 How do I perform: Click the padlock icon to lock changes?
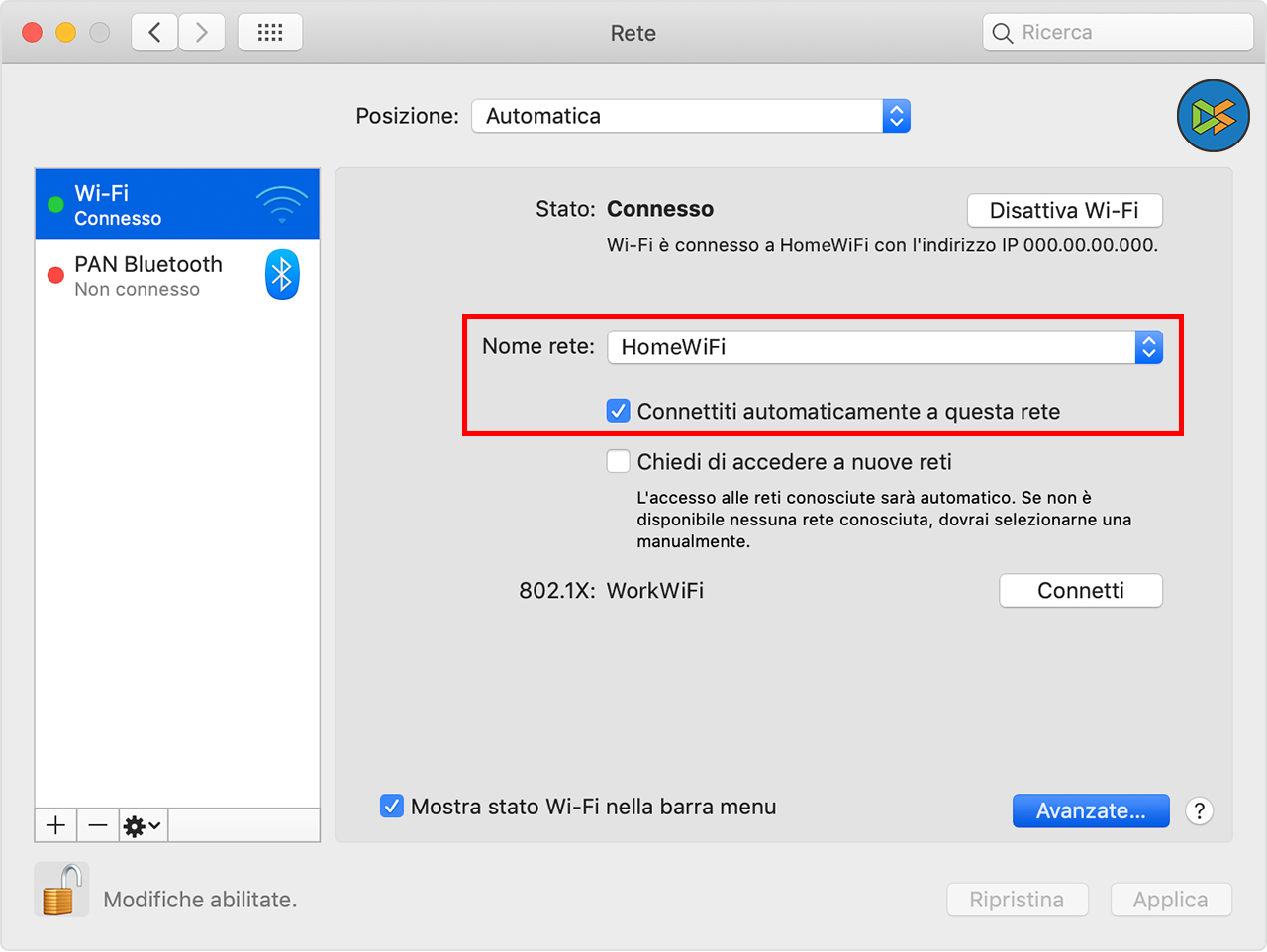click(60, 890)
